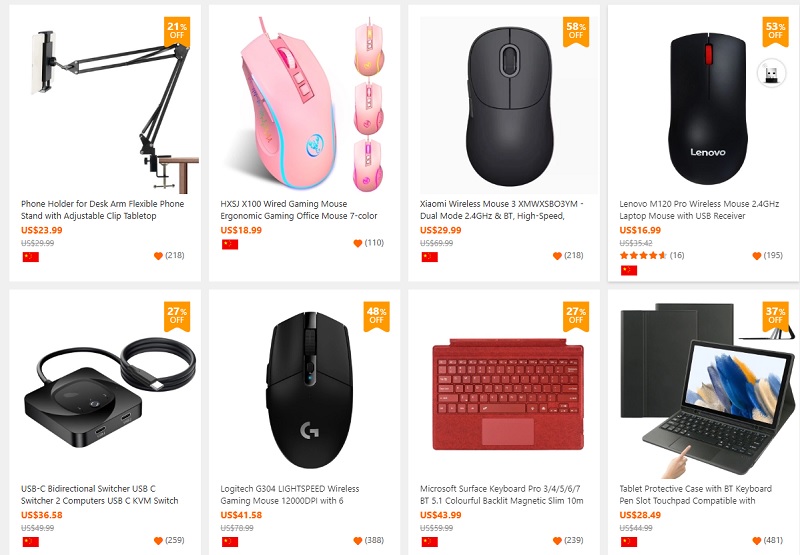This screenshot has width=800, height=555.
Task: Click the 58% OFF badge on Xiaomi mouse
Action: (576, 32)
